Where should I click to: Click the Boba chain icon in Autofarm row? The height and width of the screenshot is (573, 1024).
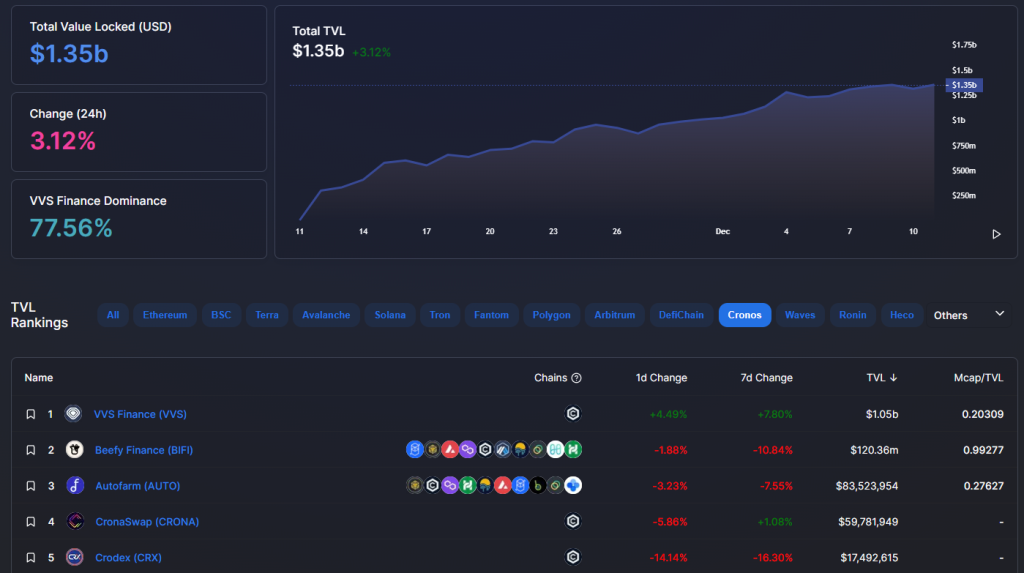click(x=538, y=485)
